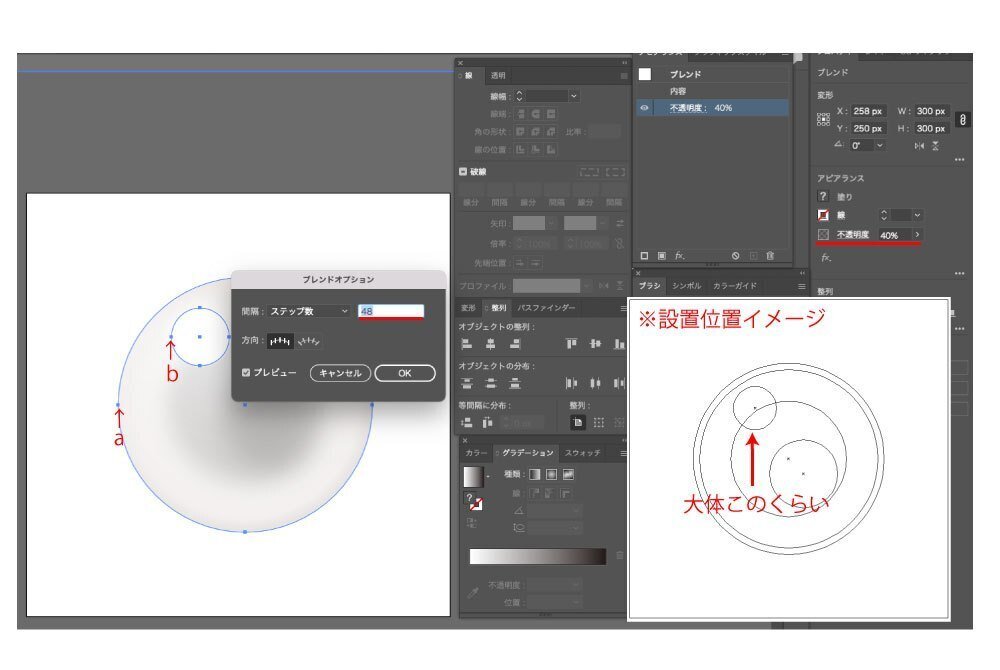Expand the 不透明度 40% arrow in Properties

(x=917, y=235)
